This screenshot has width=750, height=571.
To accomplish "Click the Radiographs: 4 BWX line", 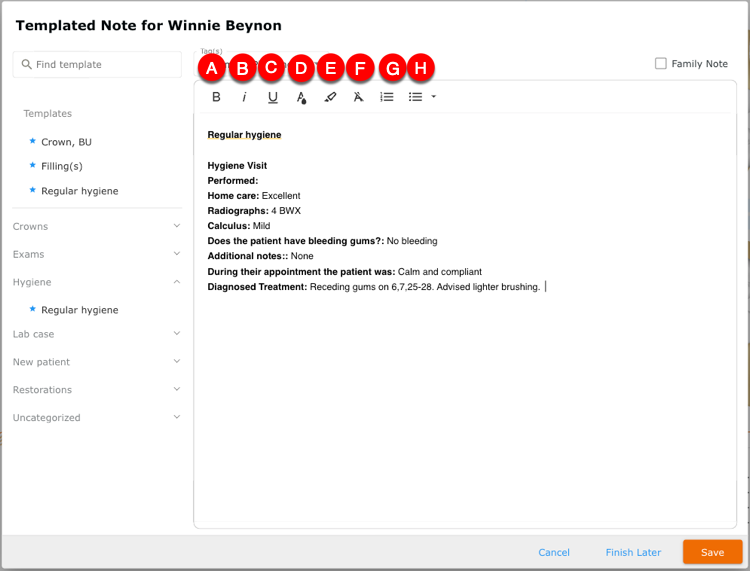I will tap(254, 211).
